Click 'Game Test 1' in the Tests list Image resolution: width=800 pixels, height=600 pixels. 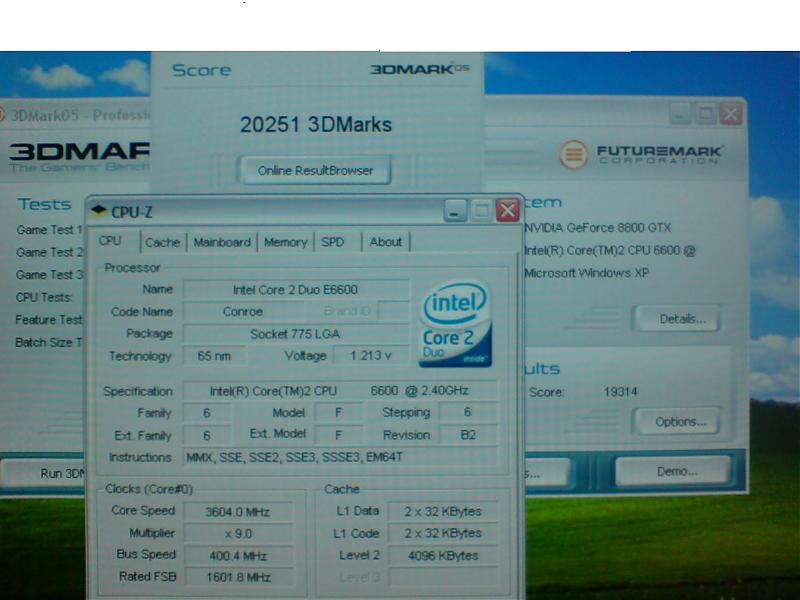point(49,230)
